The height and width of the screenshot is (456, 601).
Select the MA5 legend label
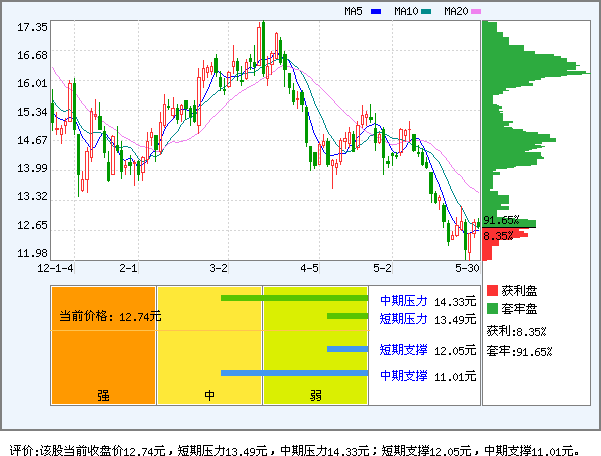353,11
